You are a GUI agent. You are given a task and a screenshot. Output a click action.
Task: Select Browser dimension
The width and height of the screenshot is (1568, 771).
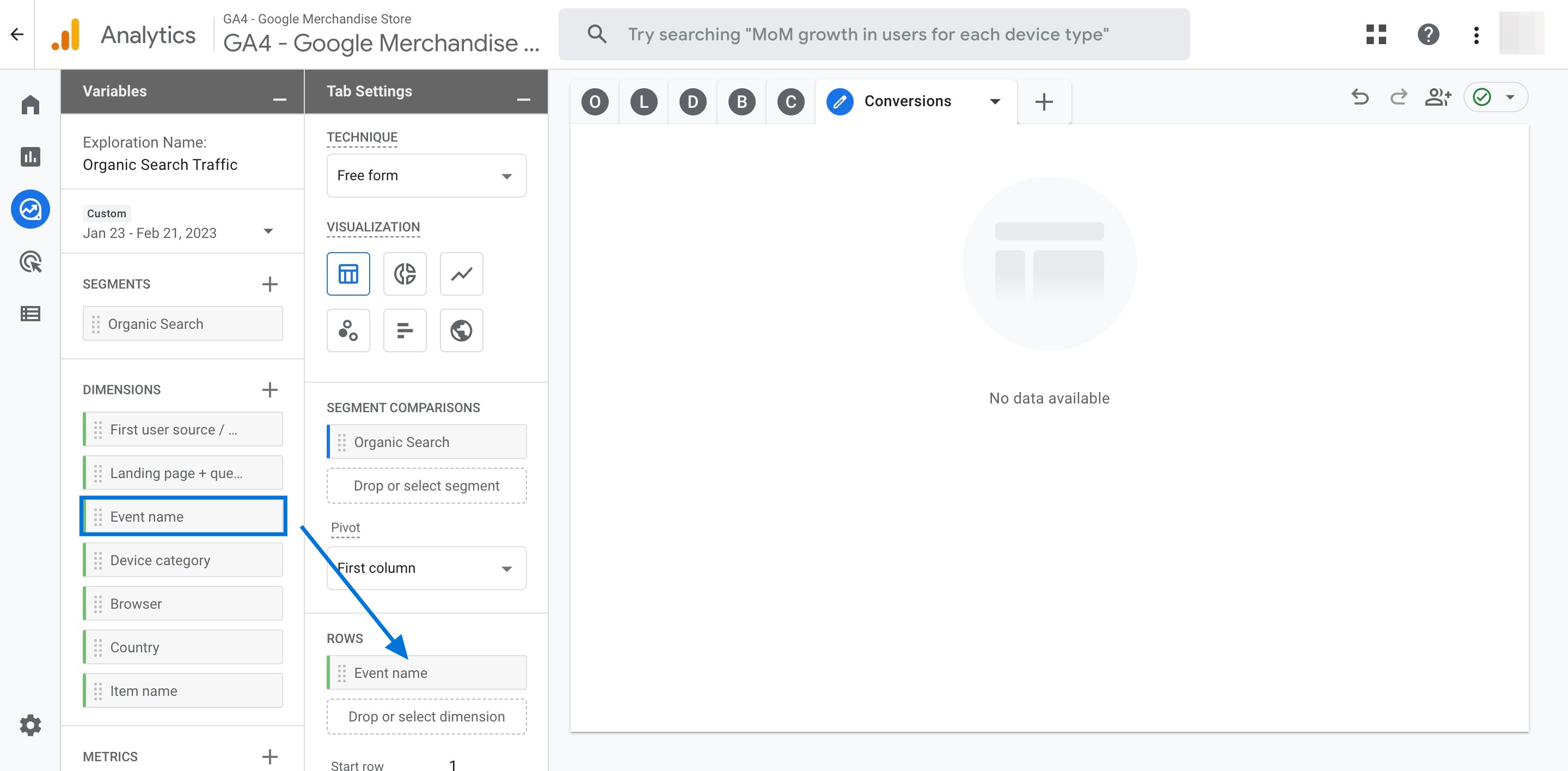click(182, 604)
